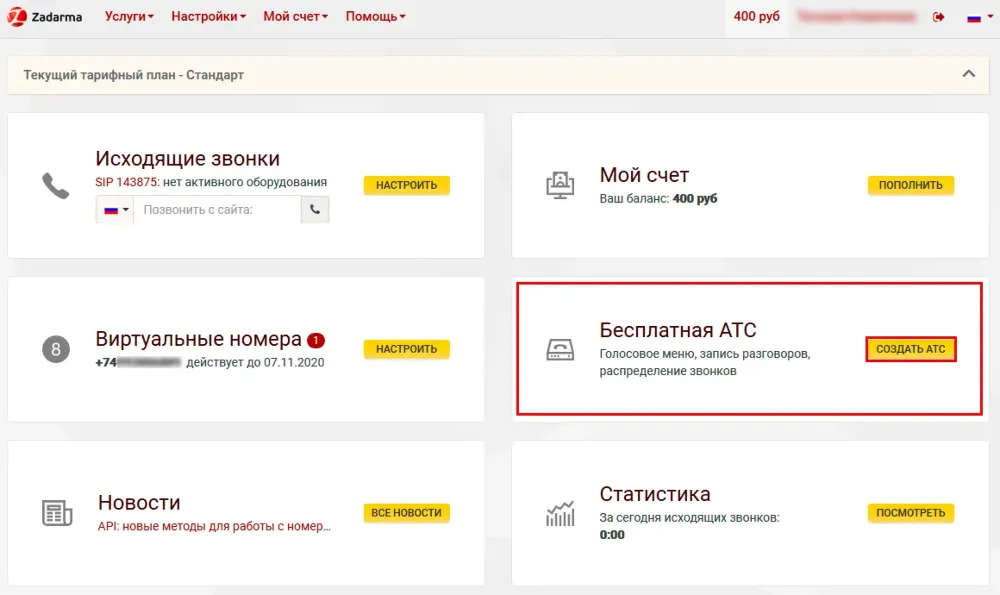Screen dimensions: 1000x595
Task: Open the Помощь menu
Action: (x=375, y=17)
